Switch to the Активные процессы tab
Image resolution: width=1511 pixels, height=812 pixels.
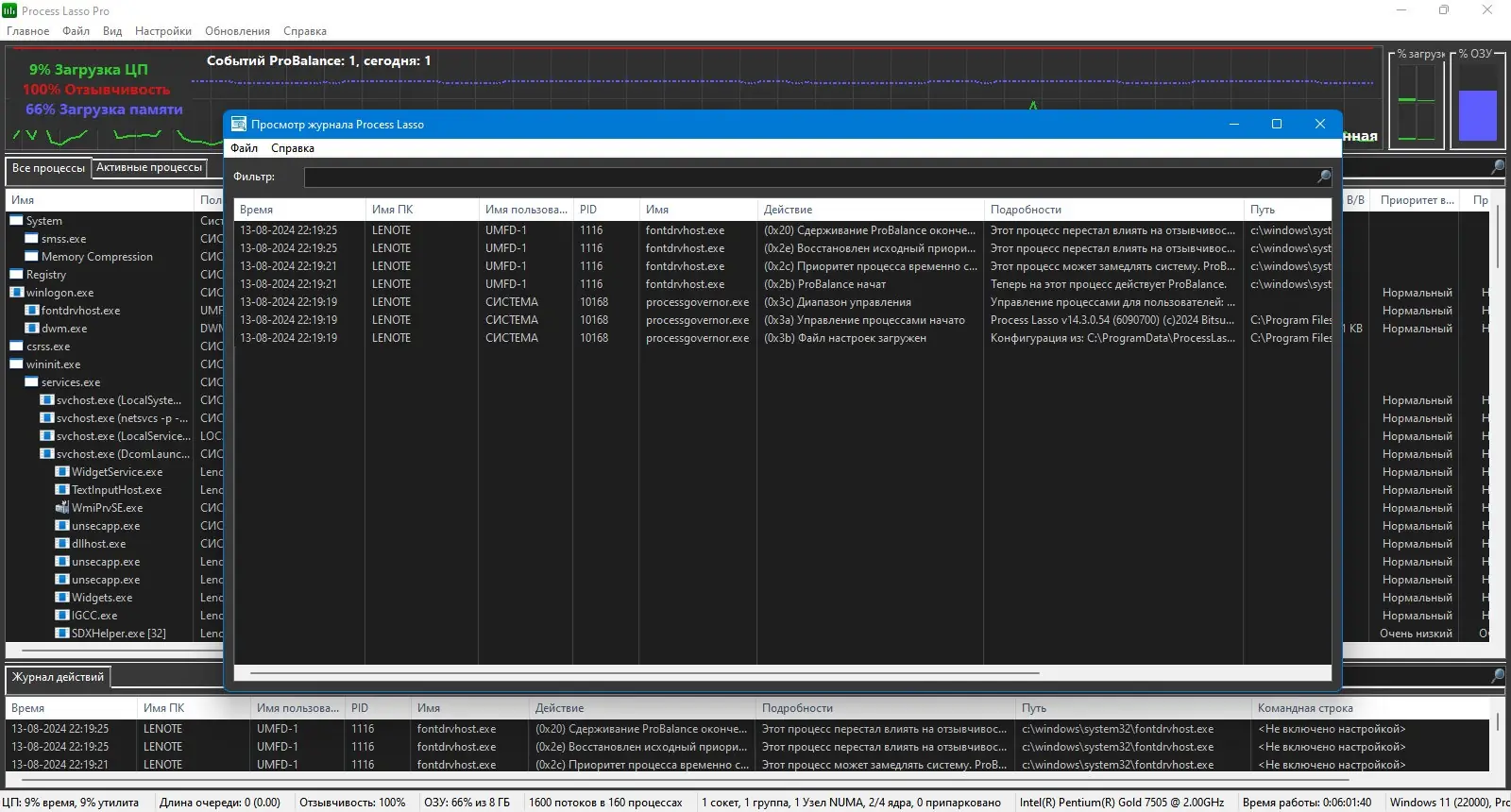click(x=149, y=168)
